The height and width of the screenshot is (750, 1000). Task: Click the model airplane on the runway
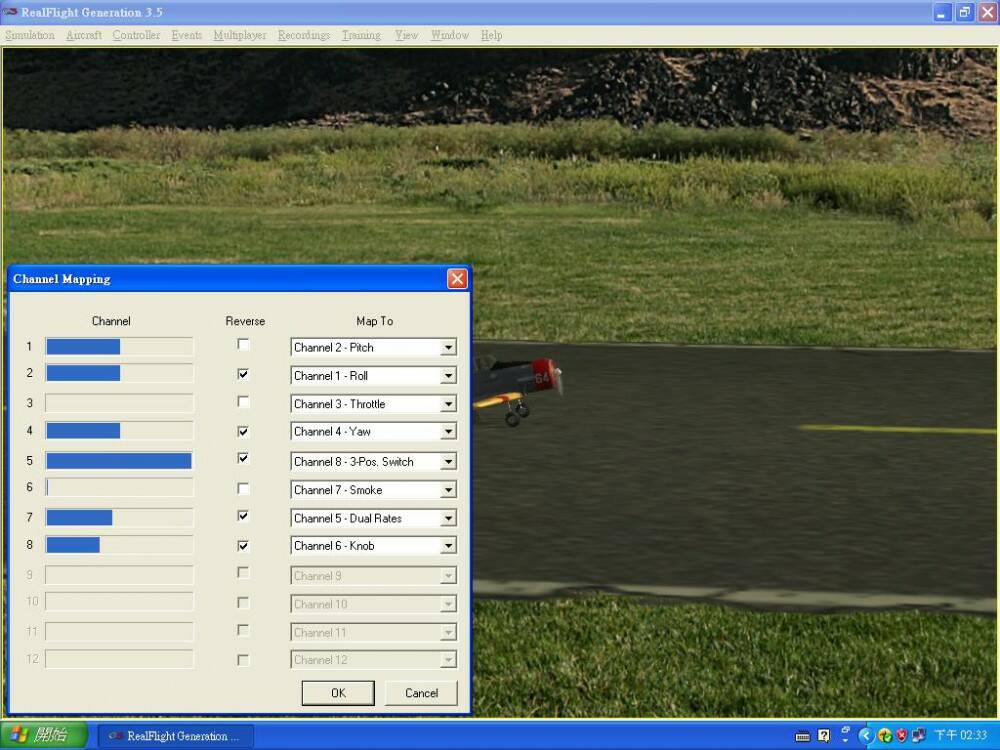point(518,388)
